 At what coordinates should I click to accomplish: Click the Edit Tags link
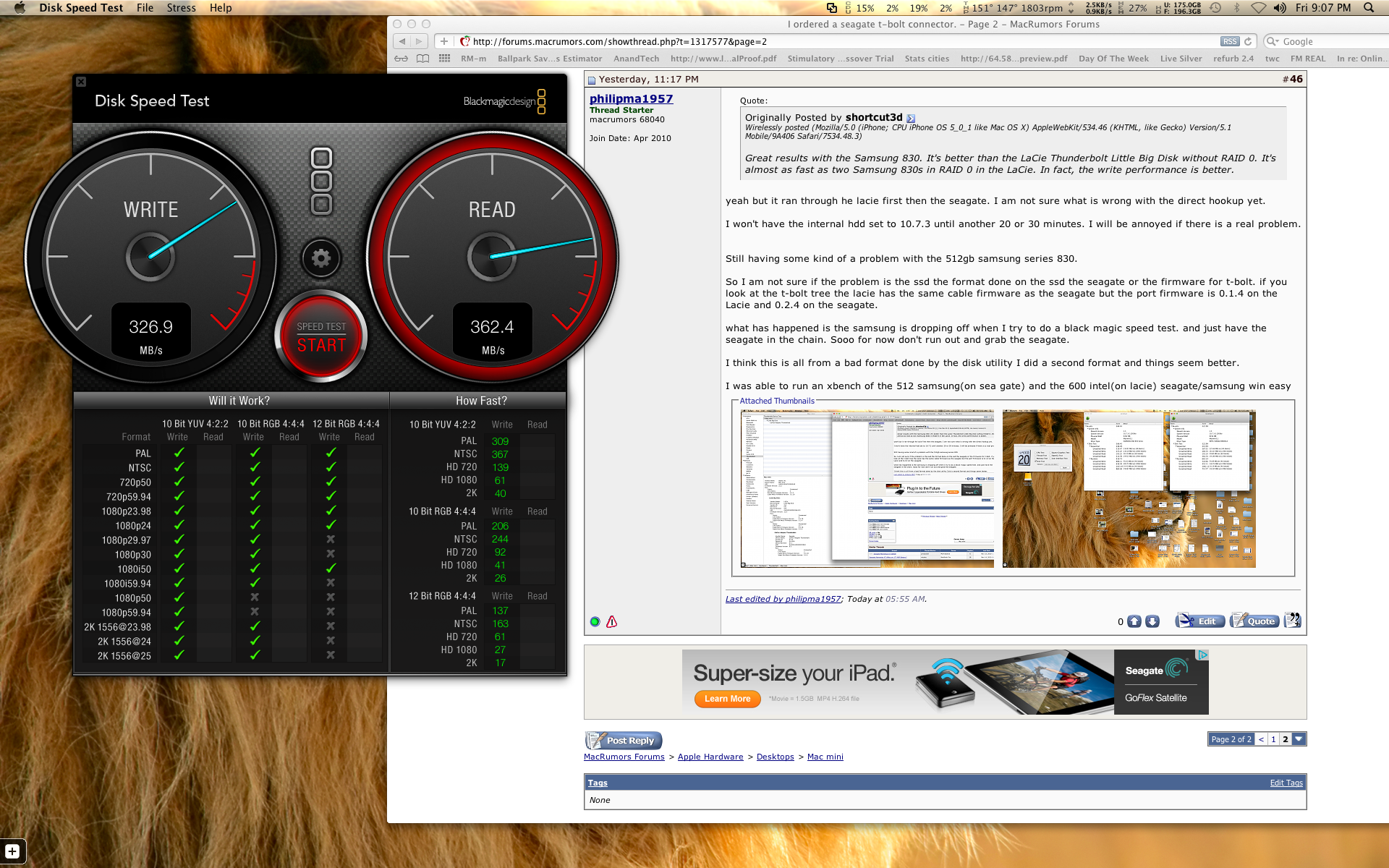click(1286, 783)
